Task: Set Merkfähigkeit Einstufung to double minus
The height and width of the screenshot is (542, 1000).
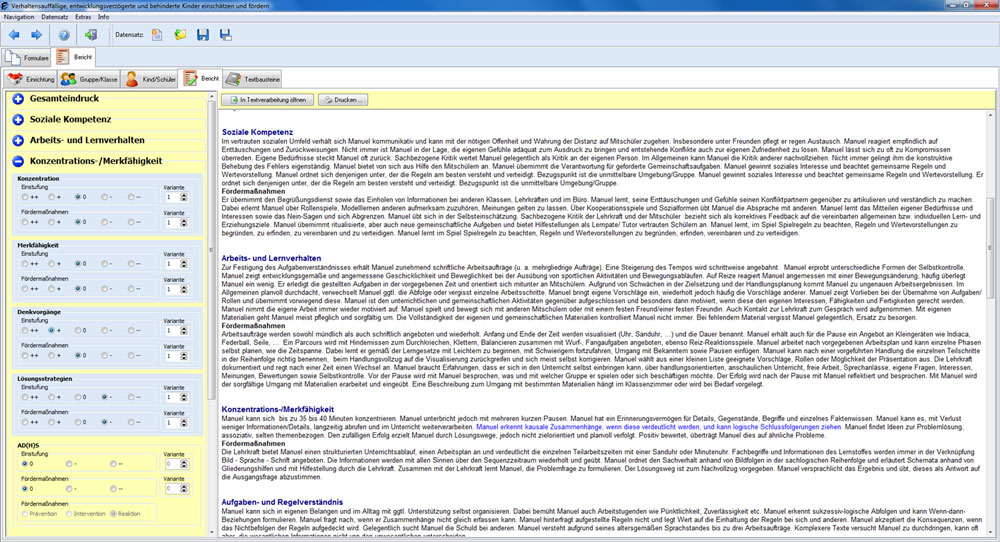Action: pos(130,263)
